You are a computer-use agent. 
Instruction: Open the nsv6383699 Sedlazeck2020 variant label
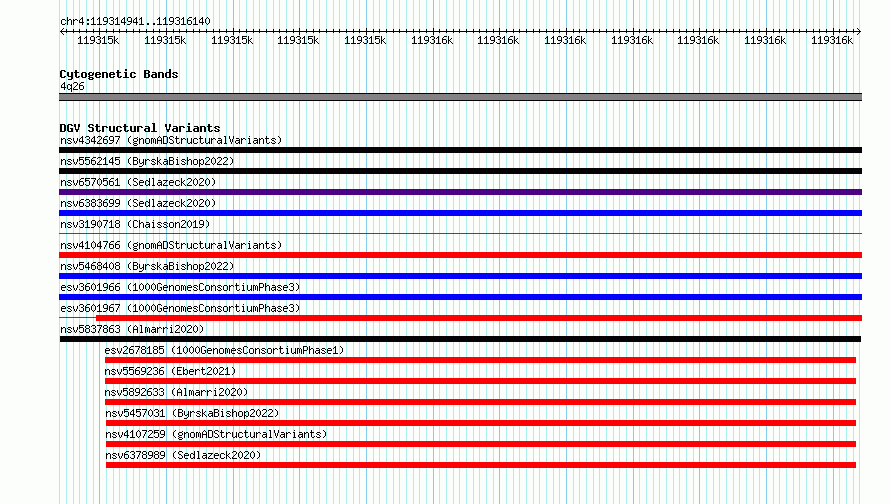pos(138,203)
